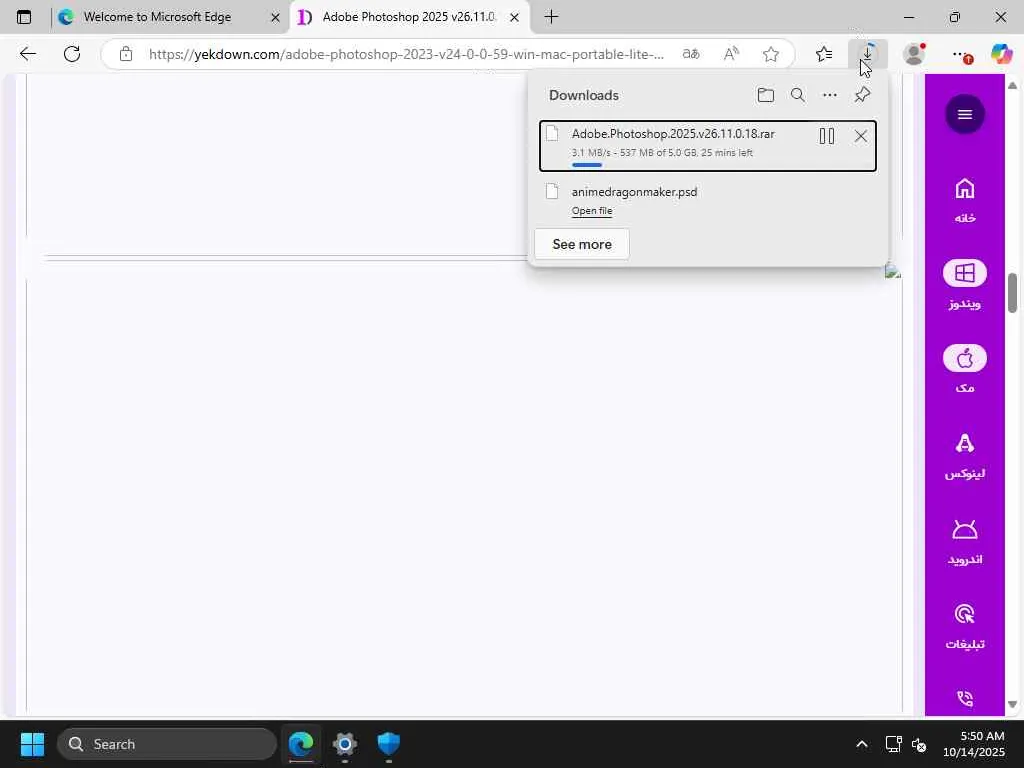
Task: Pin the Downloads panel
Action: [x=862, y=95]
